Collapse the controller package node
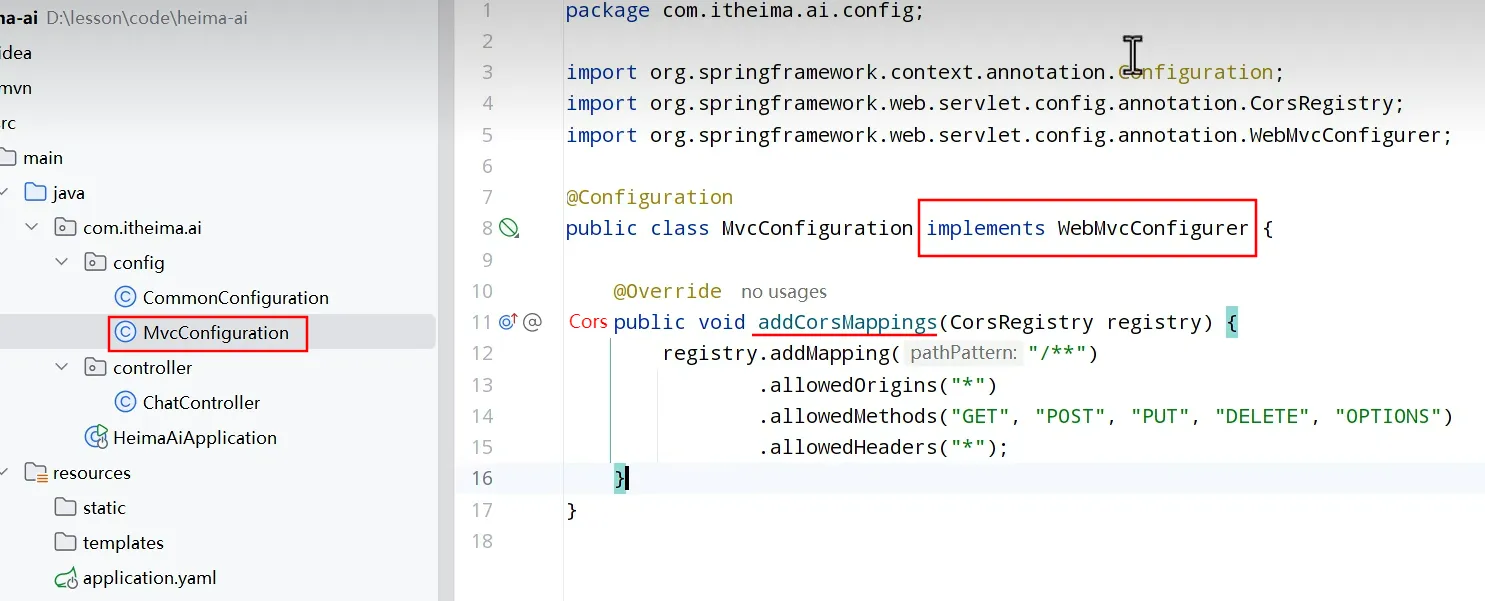This screenshot has width=1485, height=601. [62, 368]
